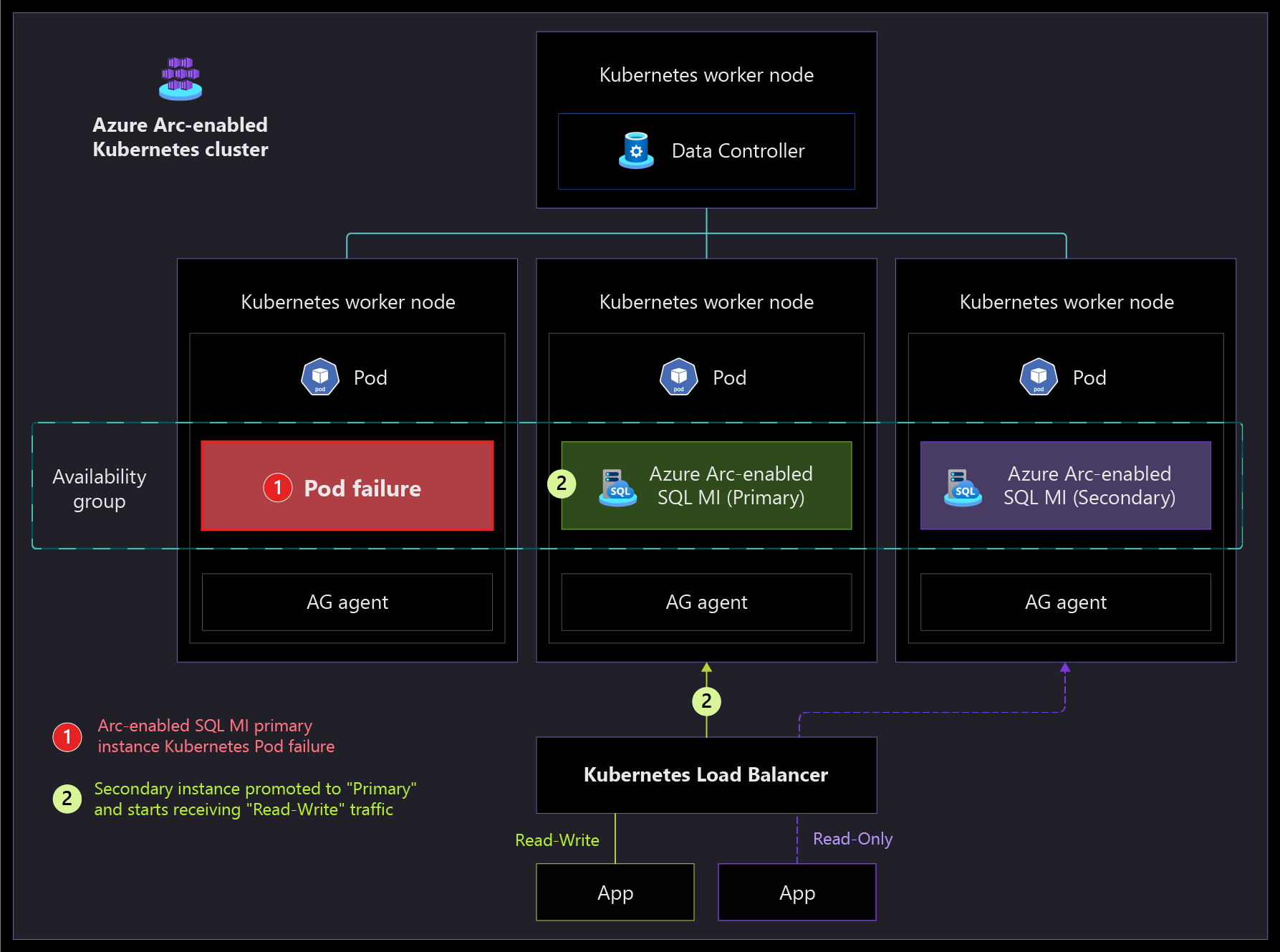Click legend text about Pod failure
The image size is (1280, 952).
click(x=216, y=736)
